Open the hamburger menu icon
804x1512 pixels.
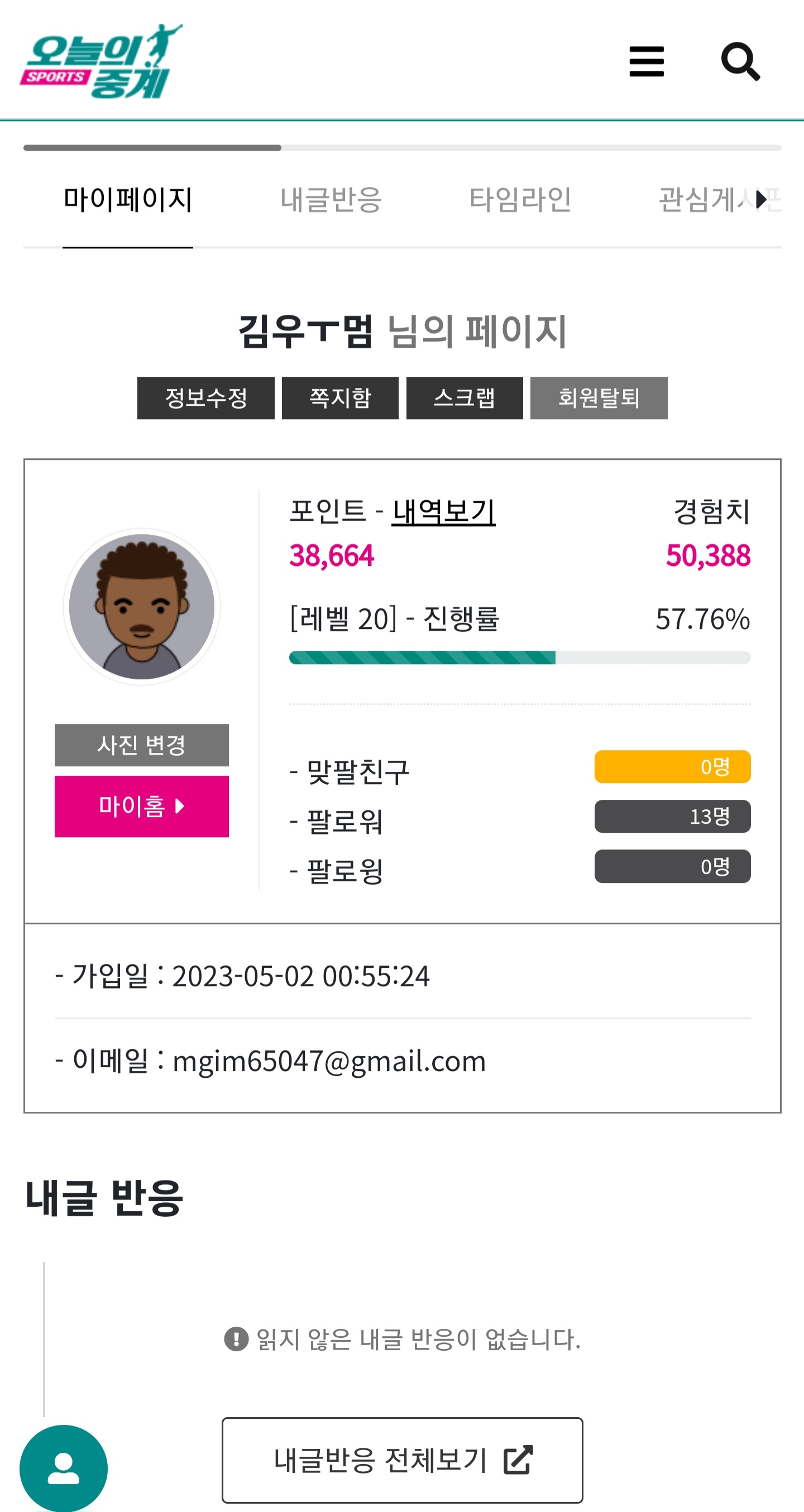pos(646,61)
